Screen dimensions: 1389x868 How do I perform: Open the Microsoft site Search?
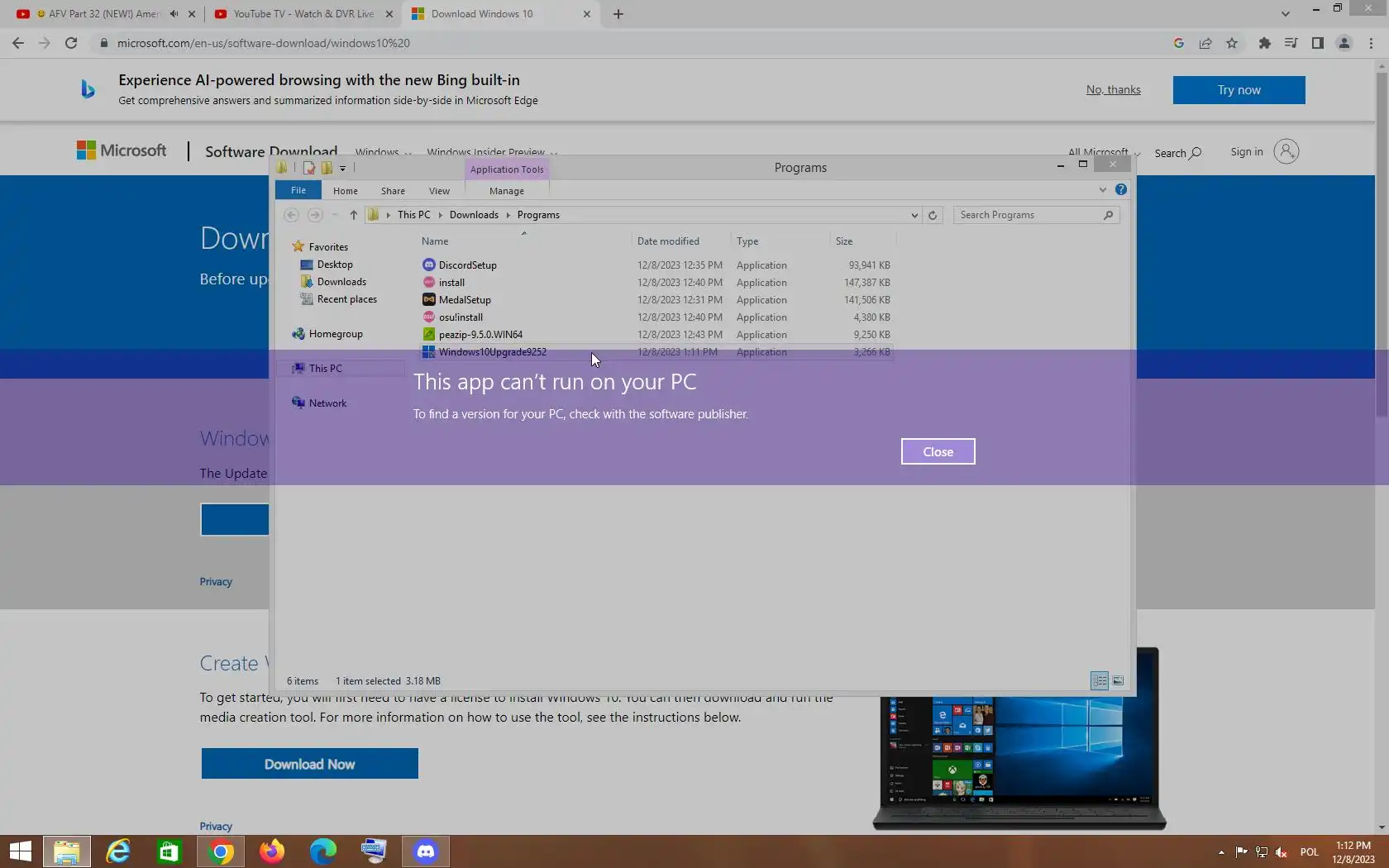click(1177, 153)
